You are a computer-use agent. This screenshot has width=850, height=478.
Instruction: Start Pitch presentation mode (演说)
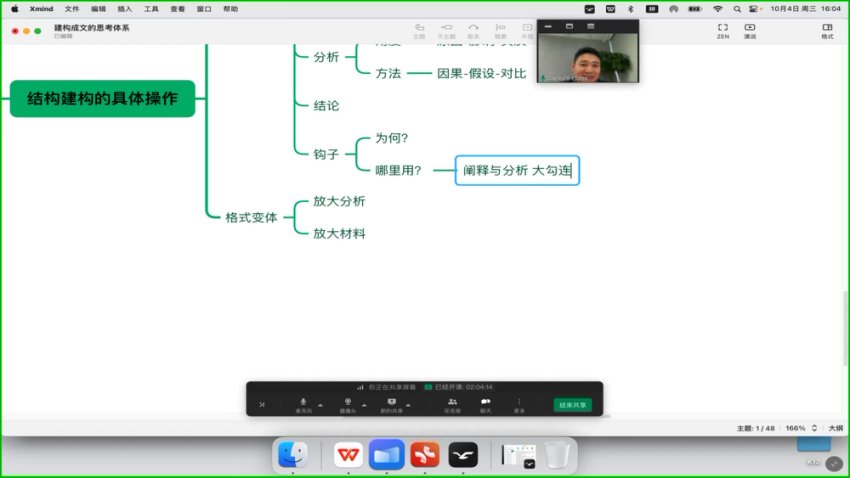(x=749, y=30)
